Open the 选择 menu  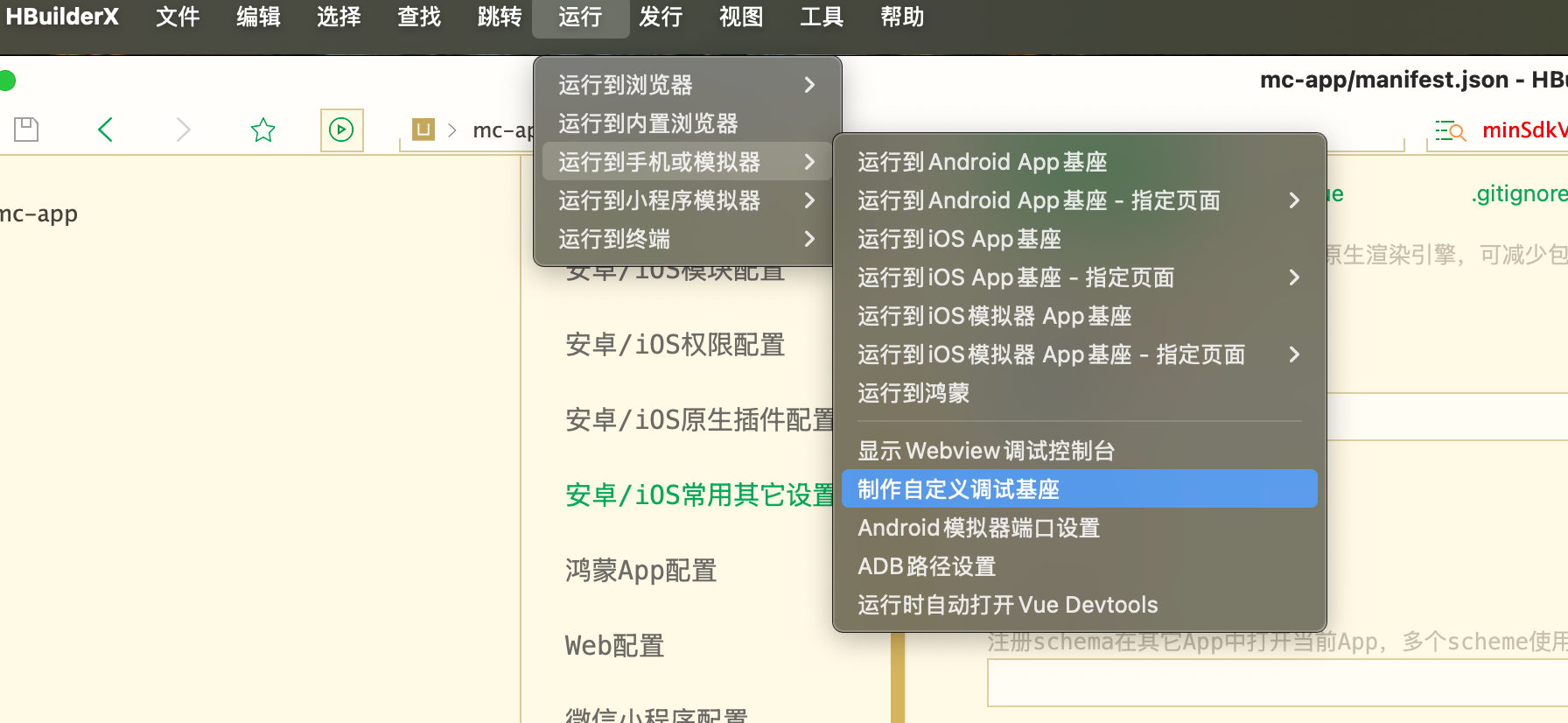[339, 17]
